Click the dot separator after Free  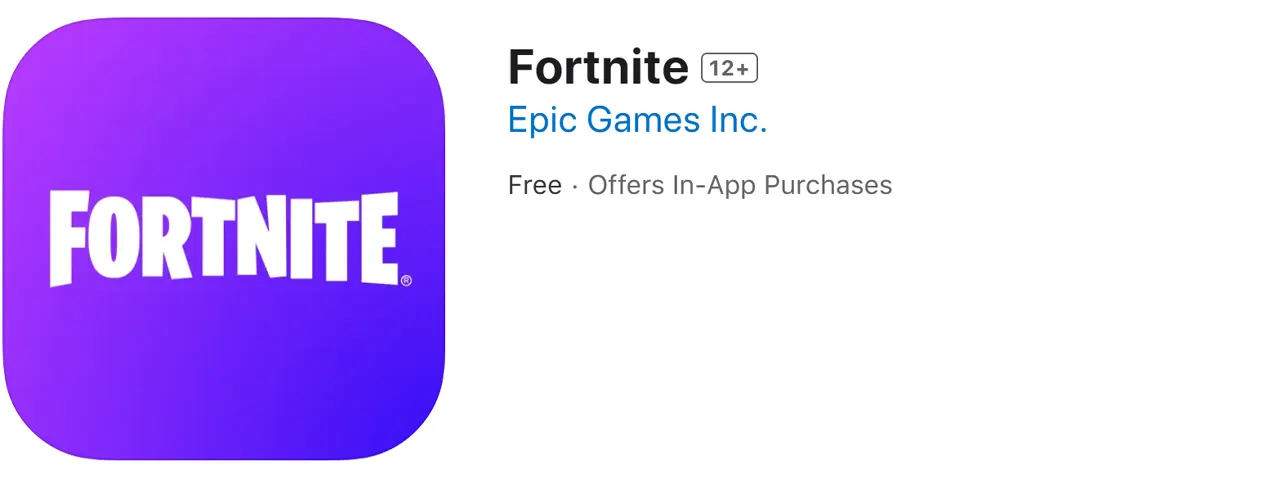[x=575, y=186]
